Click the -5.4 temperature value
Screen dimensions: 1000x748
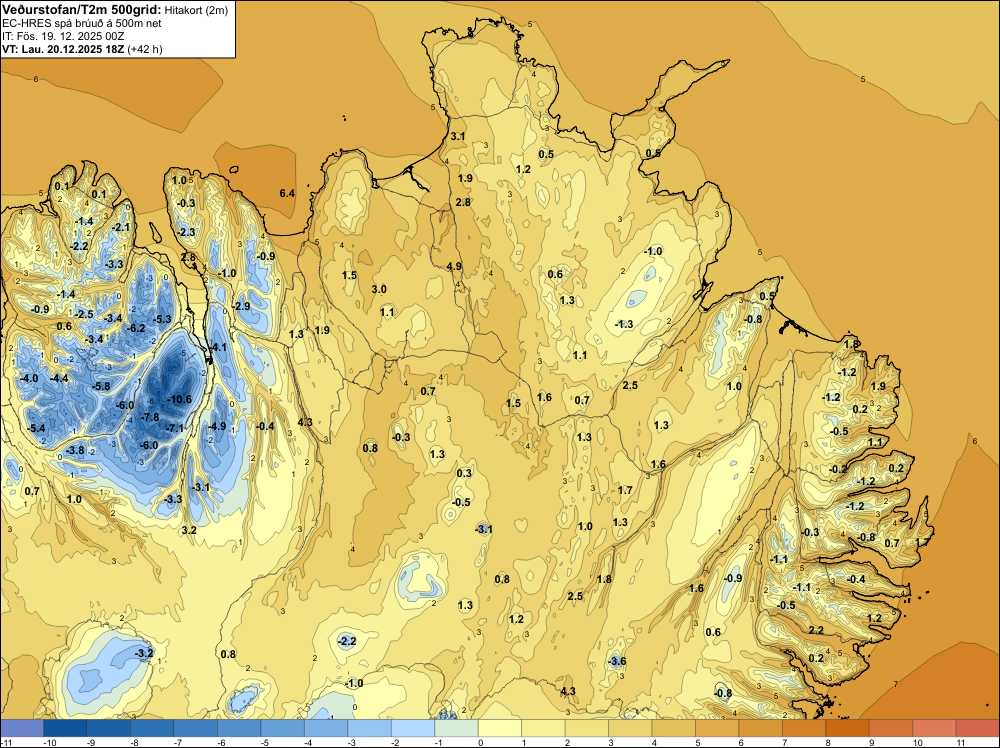point(36,428)
